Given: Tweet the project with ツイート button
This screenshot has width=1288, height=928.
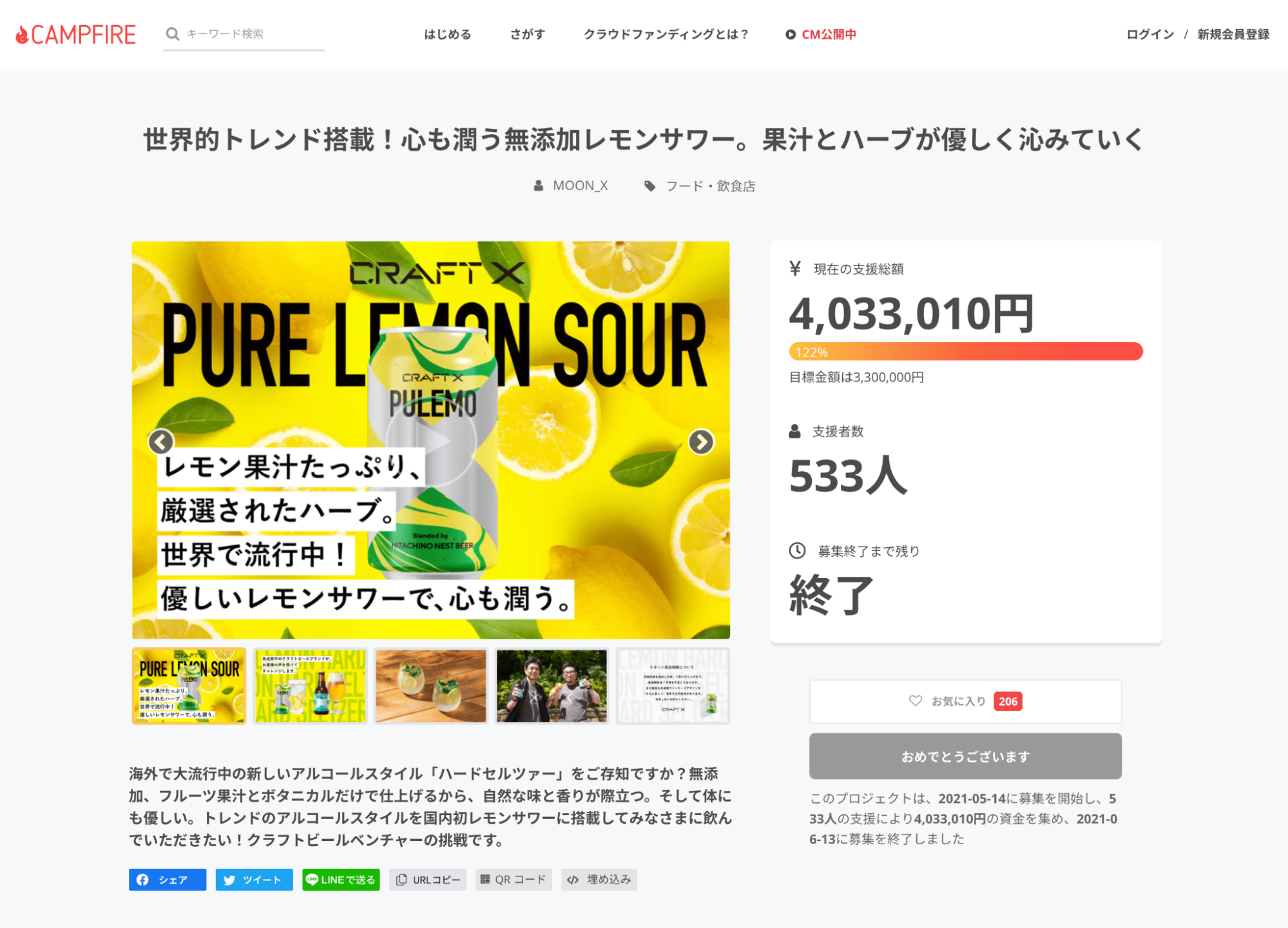Looking at the screenshot, I should pos(254,880).
